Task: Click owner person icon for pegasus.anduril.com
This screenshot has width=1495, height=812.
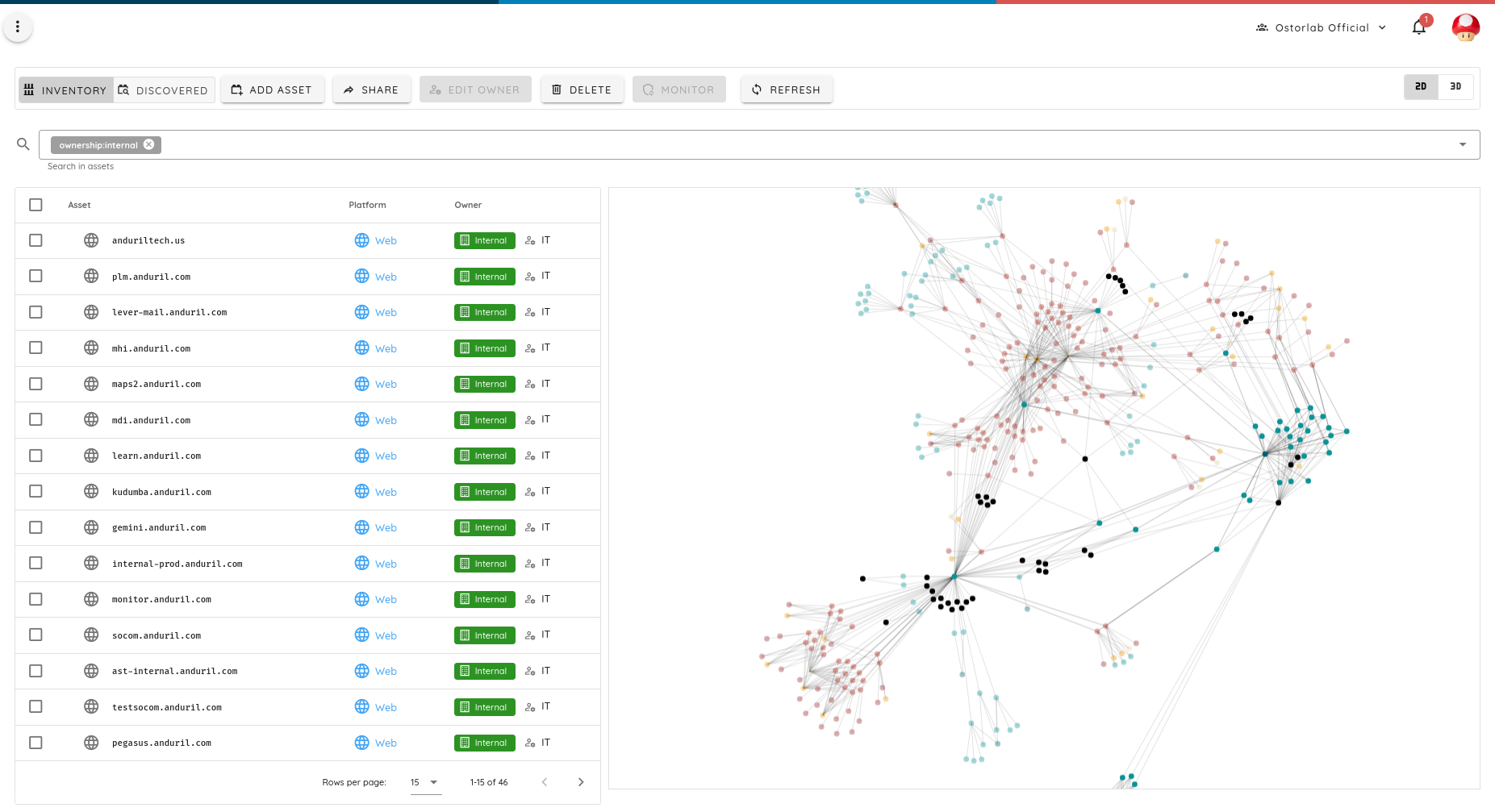Action: click(x=530, y=743)
